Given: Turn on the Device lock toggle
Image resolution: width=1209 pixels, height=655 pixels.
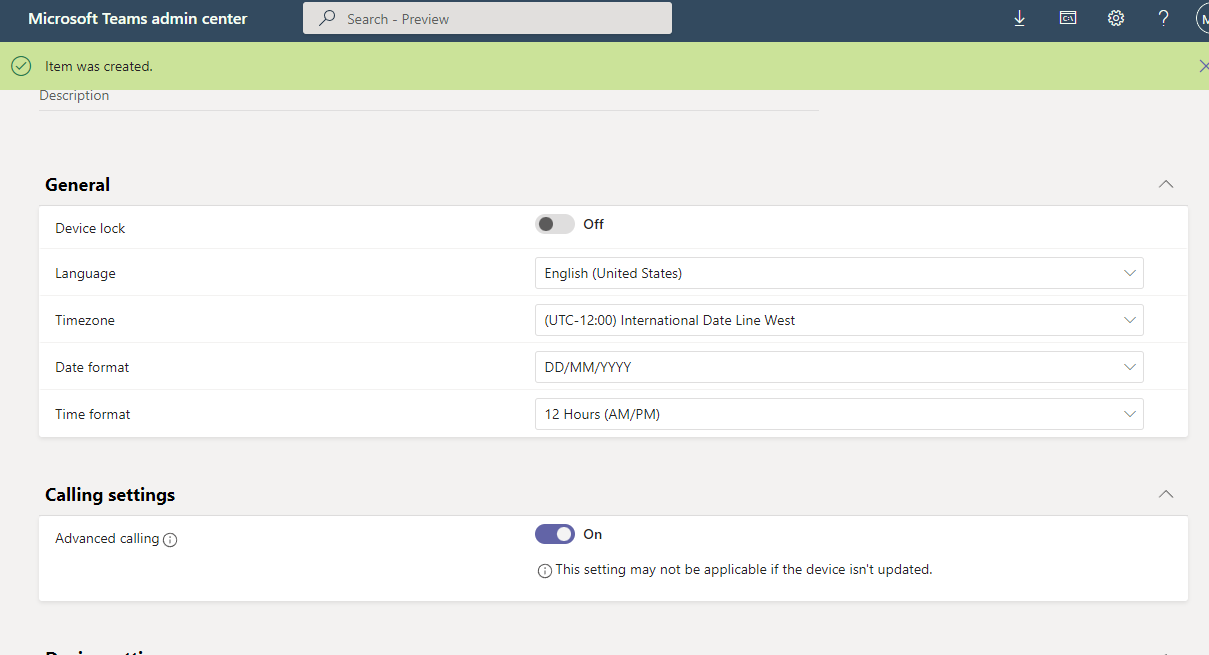Looking at the screenshot, I should pos(555,224).
